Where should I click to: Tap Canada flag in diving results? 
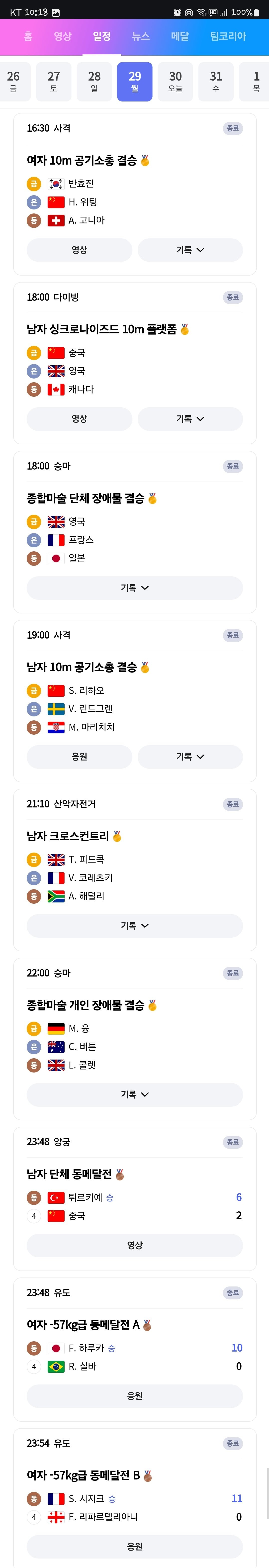coord(56,390)
